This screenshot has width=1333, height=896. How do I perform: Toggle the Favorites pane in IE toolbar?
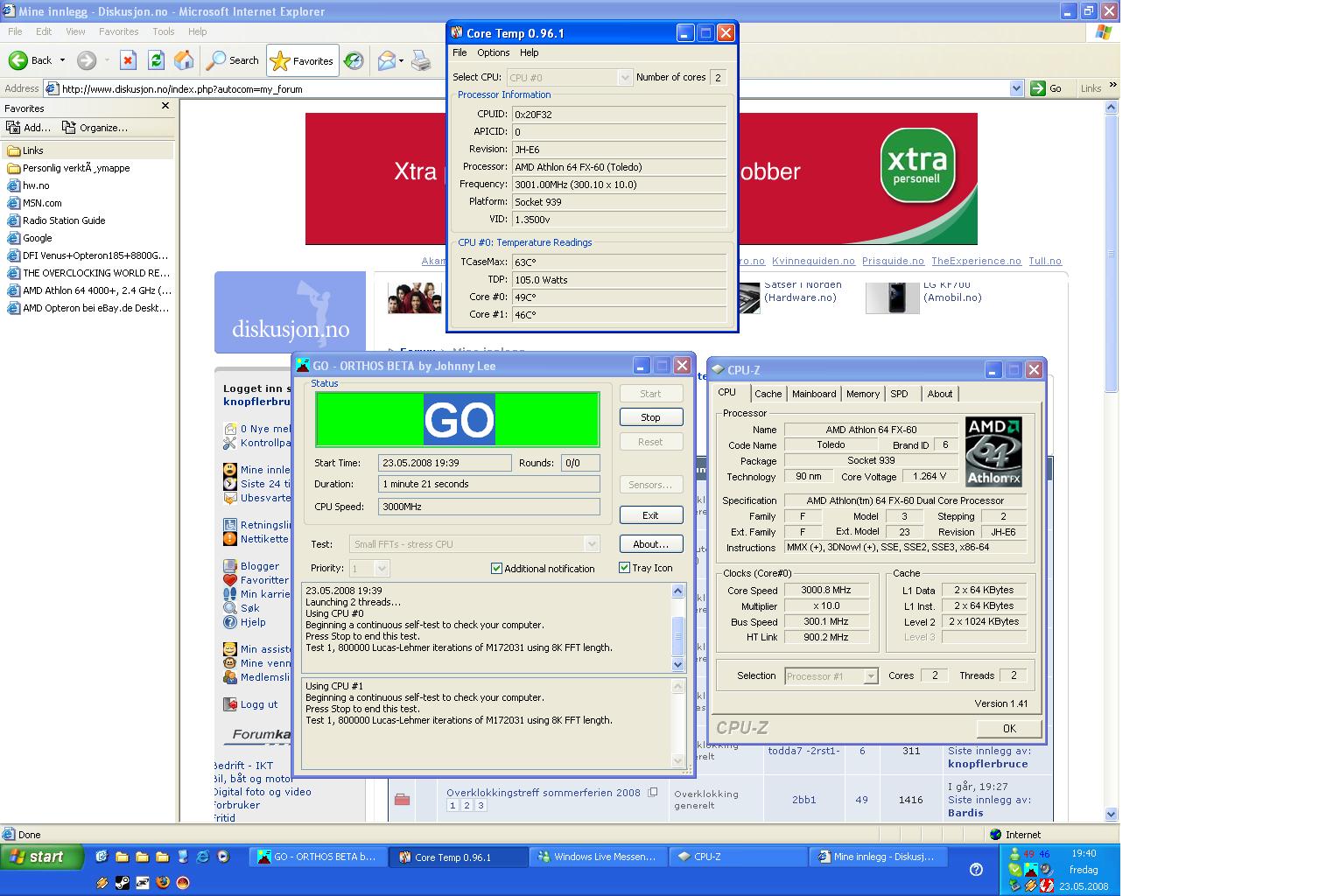pos(302,60)
